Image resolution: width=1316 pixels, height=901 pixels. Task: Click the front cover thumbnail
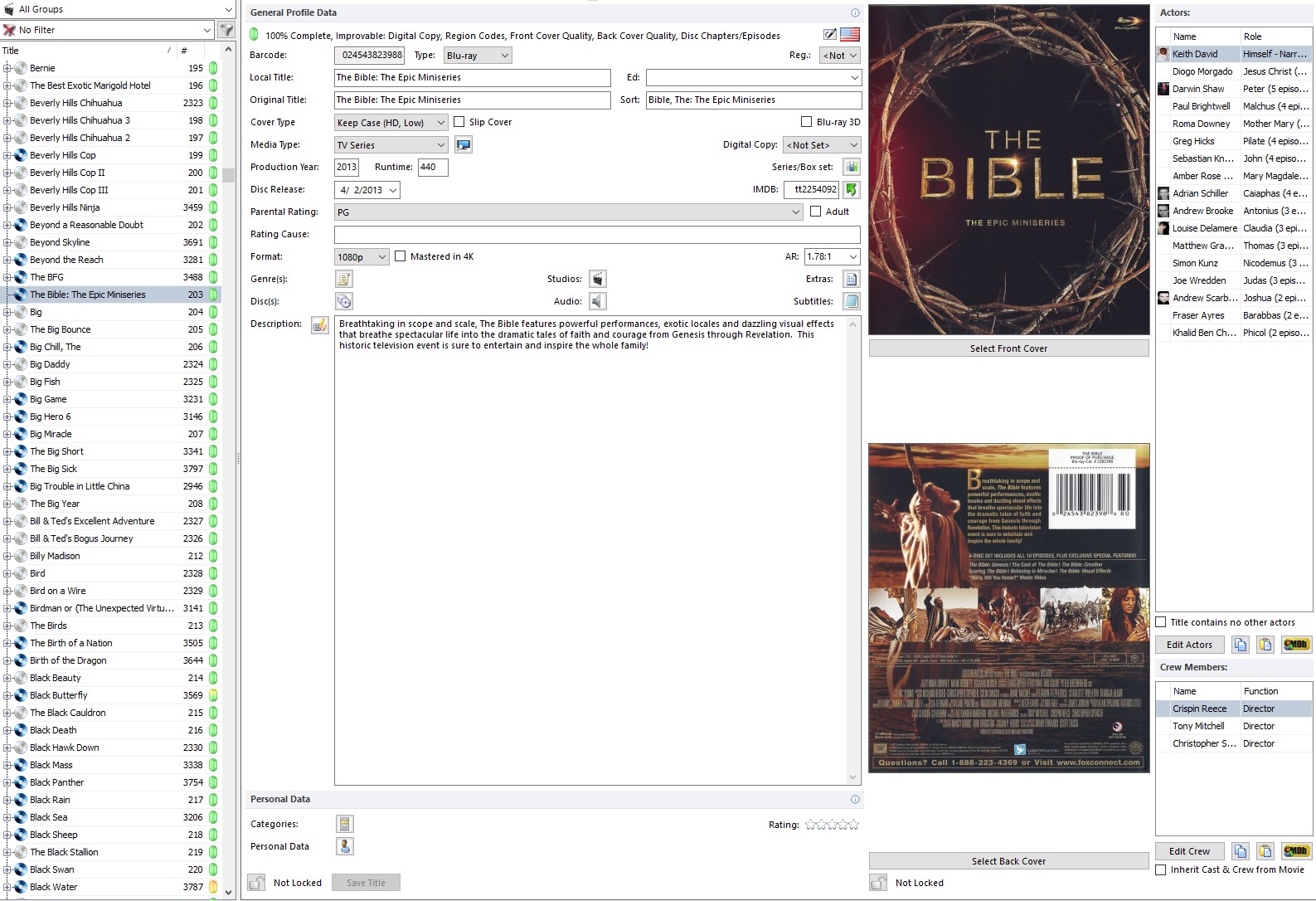(x=1009, y=170)
